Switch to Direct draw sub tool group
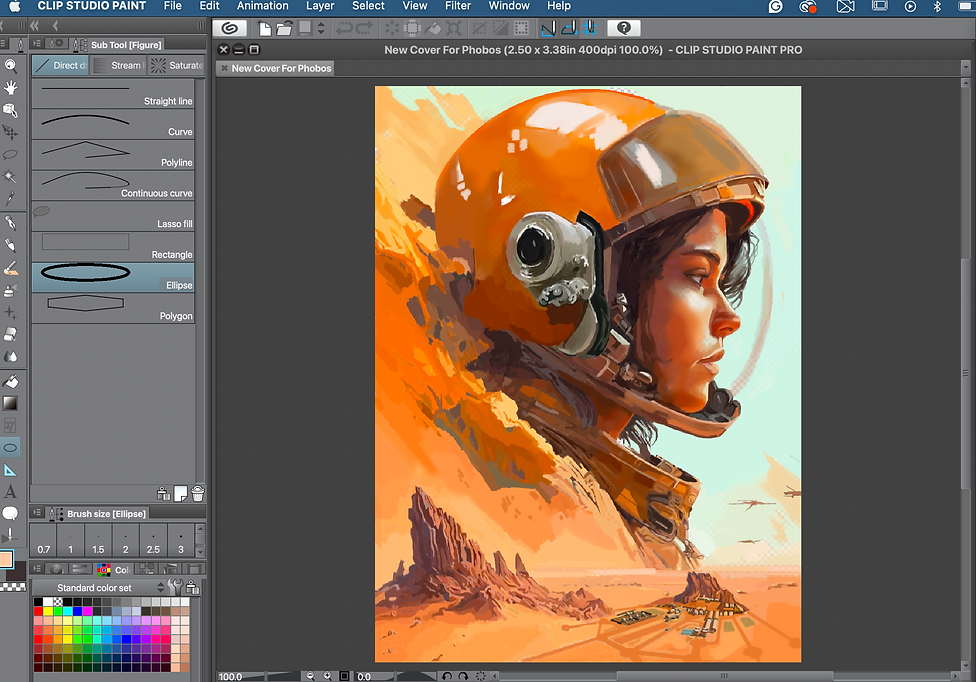 tap(60, 65)
